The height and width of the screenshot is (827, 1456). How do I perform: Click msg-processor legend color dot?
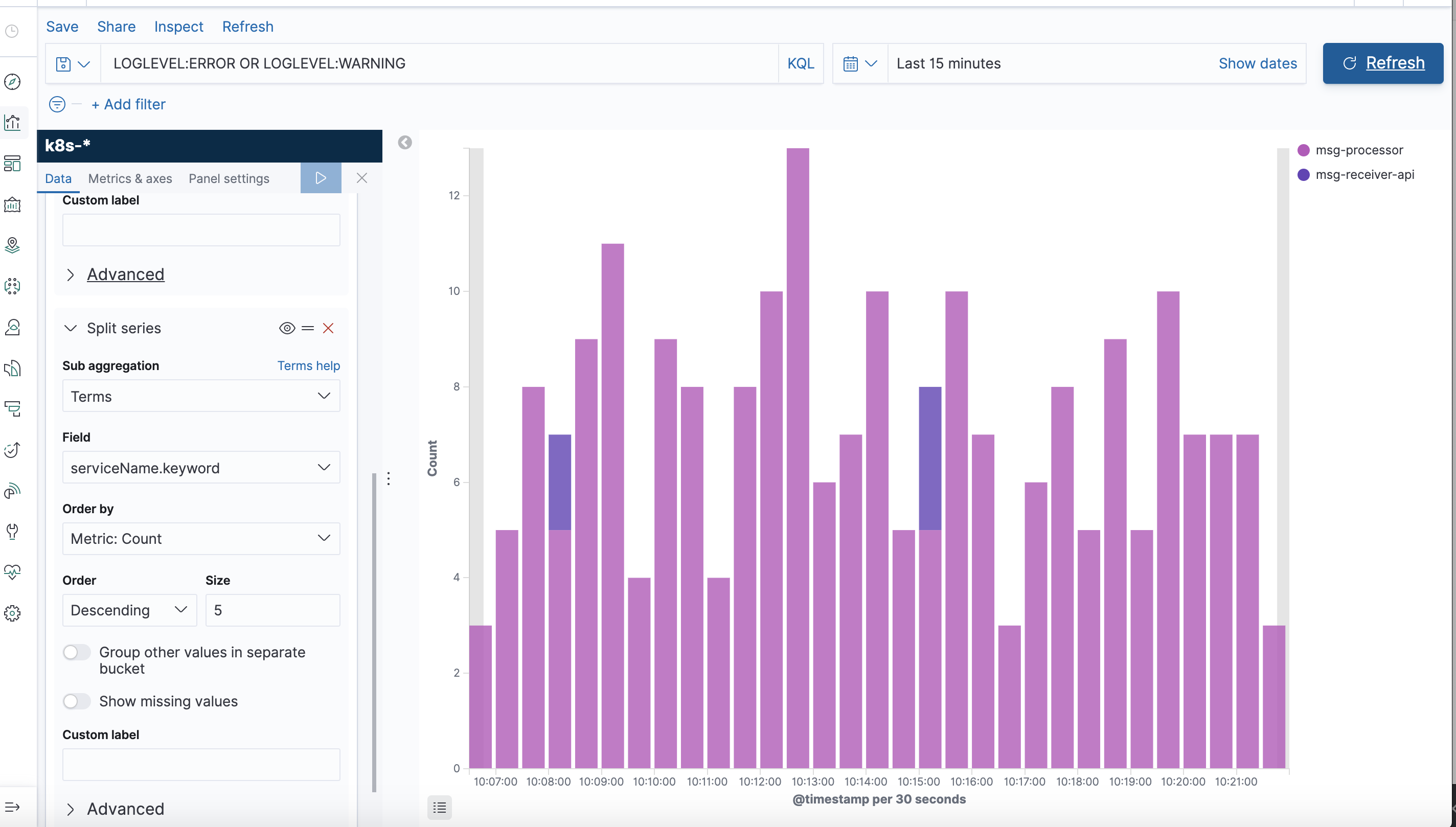pyautogui.click(x=1304, y=150)
